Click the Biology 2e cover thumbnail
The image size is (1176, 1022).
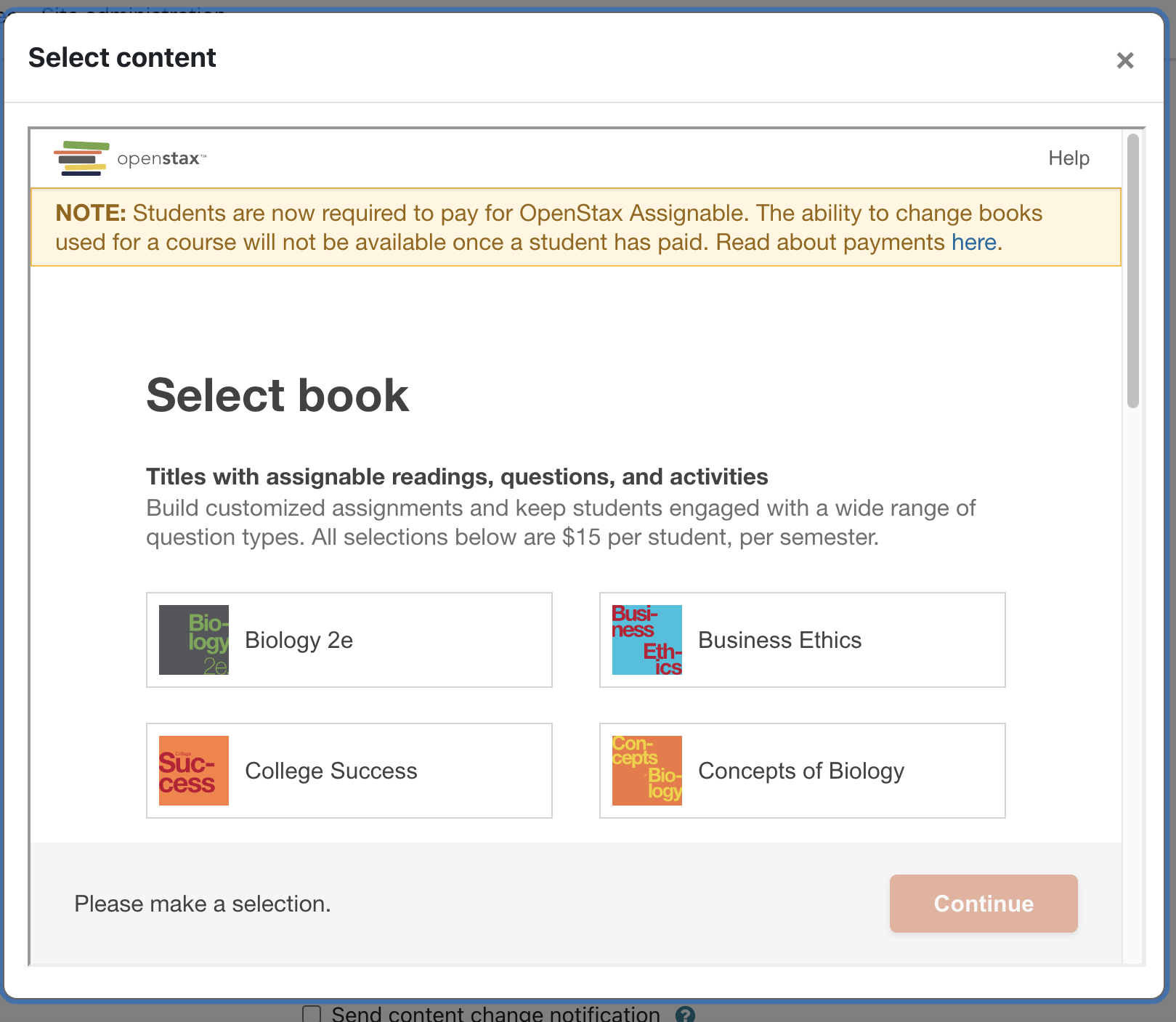click(x=194, y=640)
